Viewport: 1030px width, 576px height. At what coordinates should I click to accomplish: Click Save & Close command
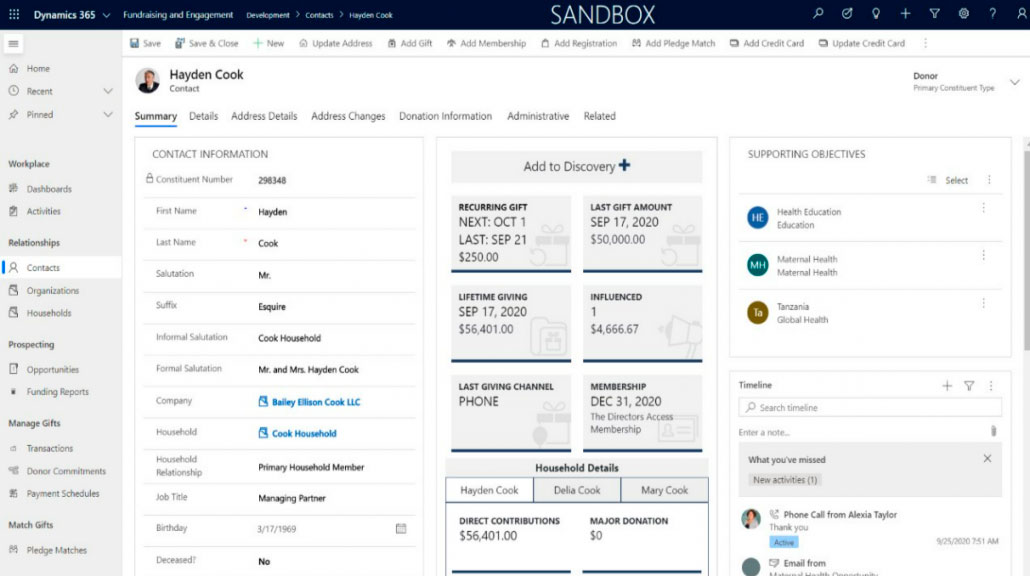click(206, 43)
